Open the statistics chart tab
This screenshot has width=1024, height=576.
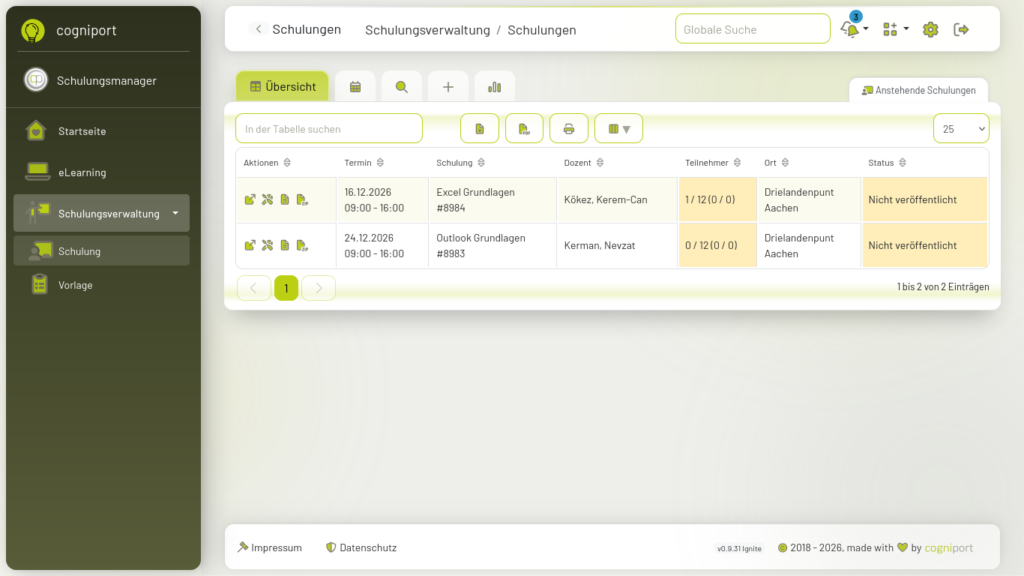click(494, 87)
